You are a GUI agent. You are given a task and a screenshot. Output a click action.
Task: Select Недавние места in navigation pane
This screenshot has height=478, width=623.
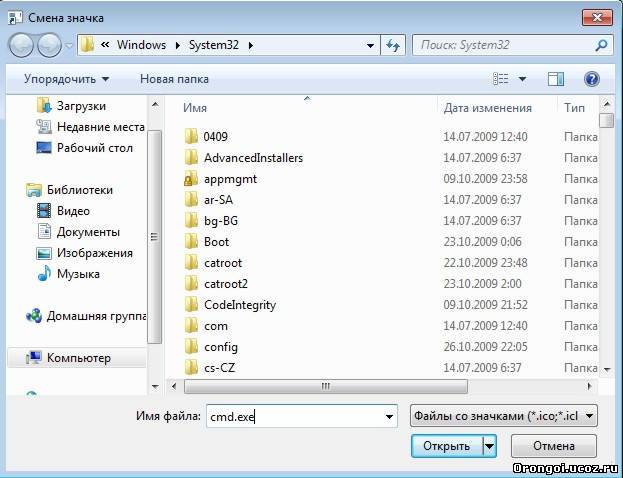(90, 127)
